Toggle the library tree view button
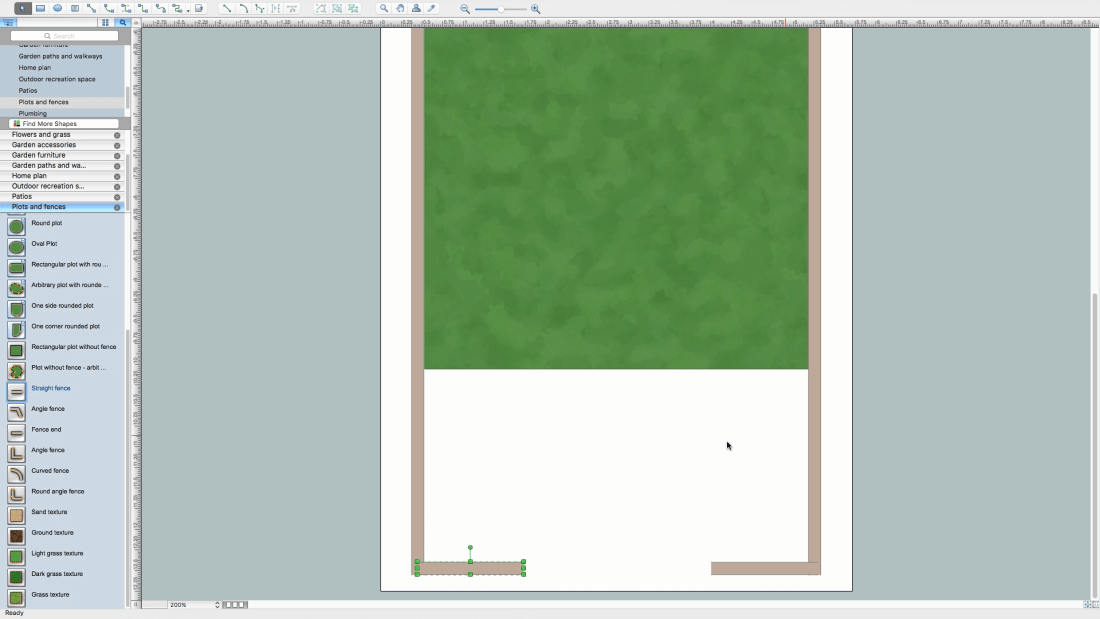This screenshot has width=1100, height=619. (8, 22)
